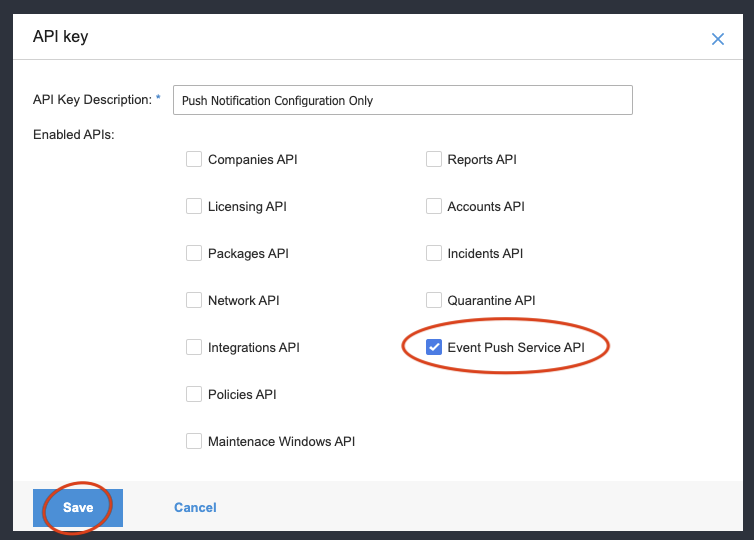This screenshot has width=754, height=540.
Task: Click the "Enabled APIs:" label
Action: [74, 133]
